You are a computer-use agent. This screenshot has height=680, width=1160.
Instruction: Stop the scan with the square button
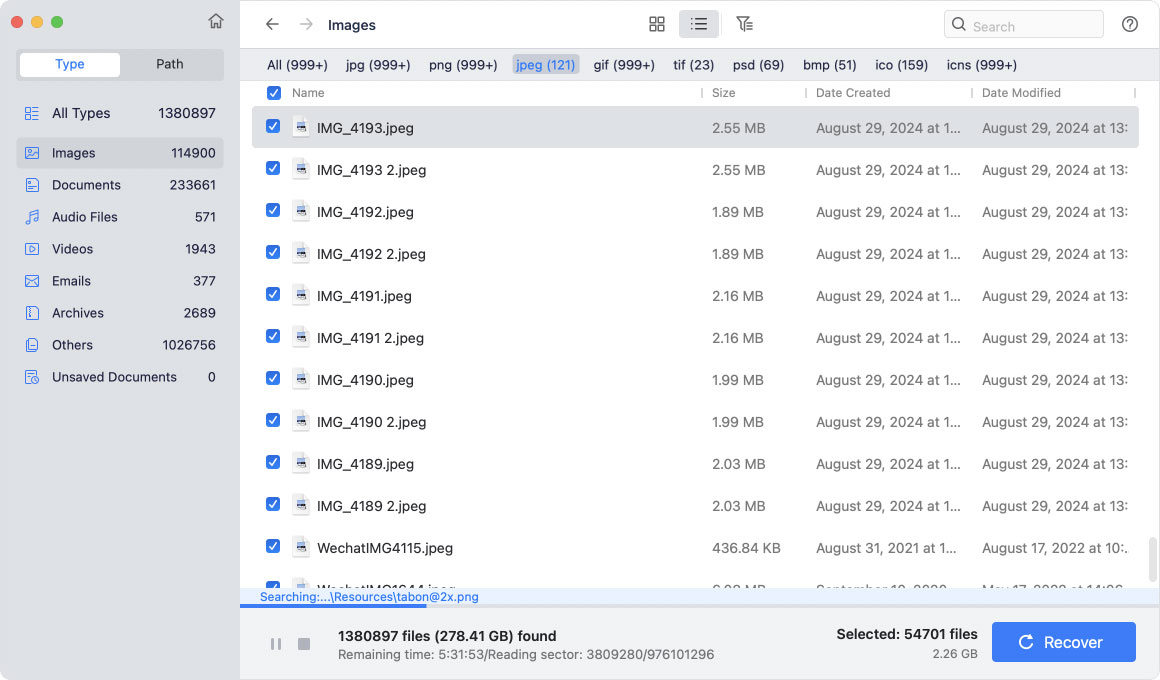point(303,644)
